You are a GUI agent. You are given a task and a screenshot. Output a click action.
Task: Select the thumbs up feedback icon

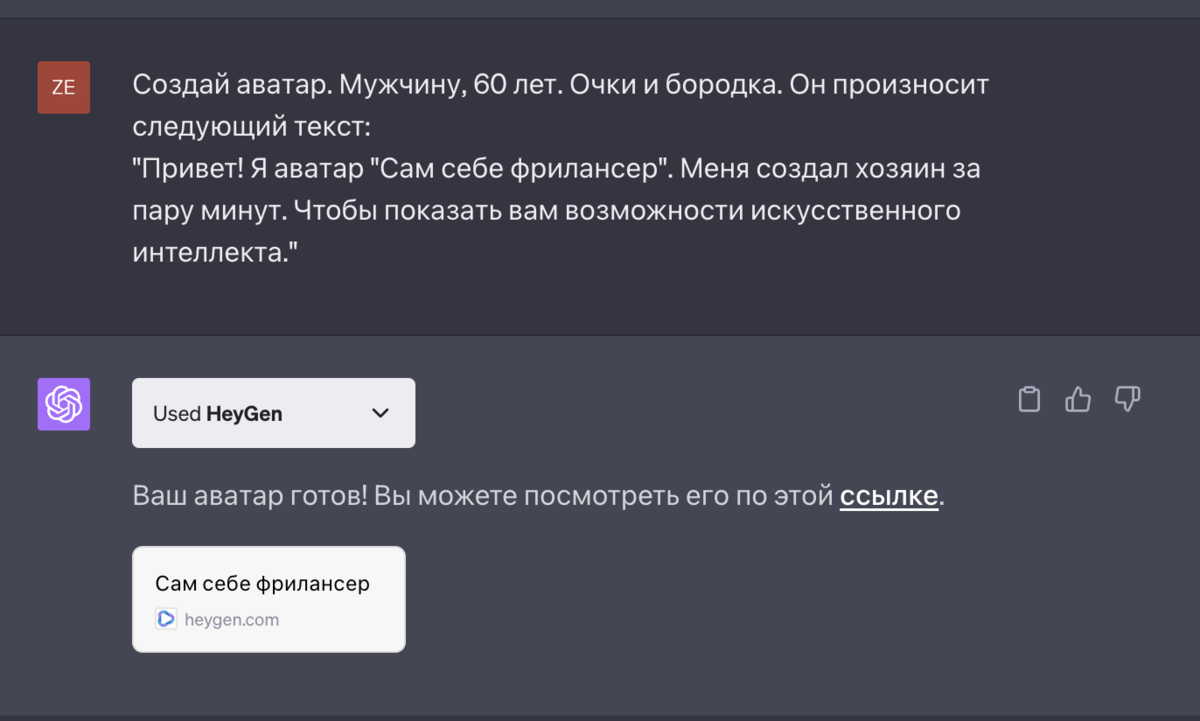pos(1078,399)
